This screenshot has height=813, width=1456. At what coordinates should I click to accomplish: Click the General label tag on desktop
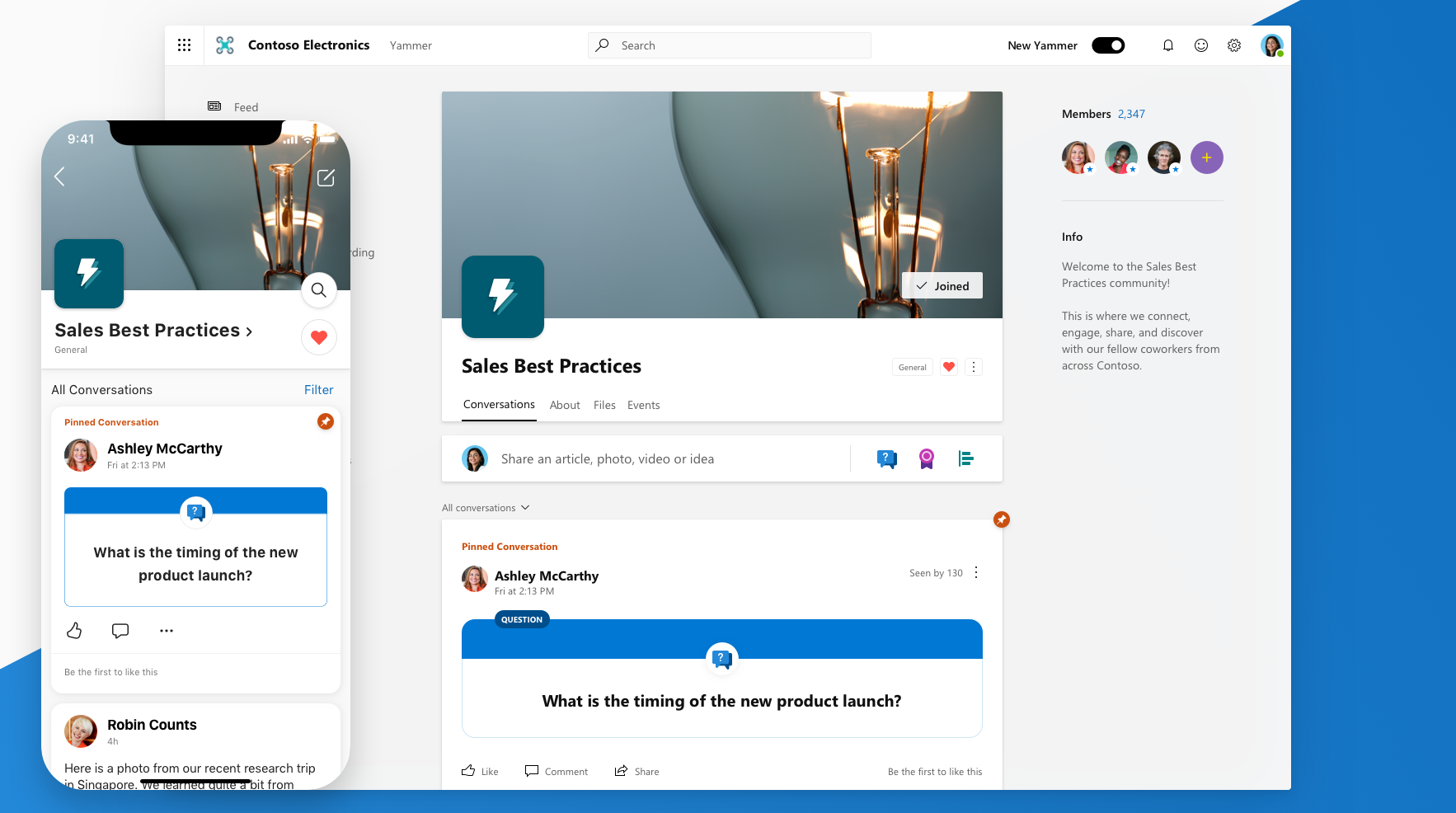coord(913,367)
